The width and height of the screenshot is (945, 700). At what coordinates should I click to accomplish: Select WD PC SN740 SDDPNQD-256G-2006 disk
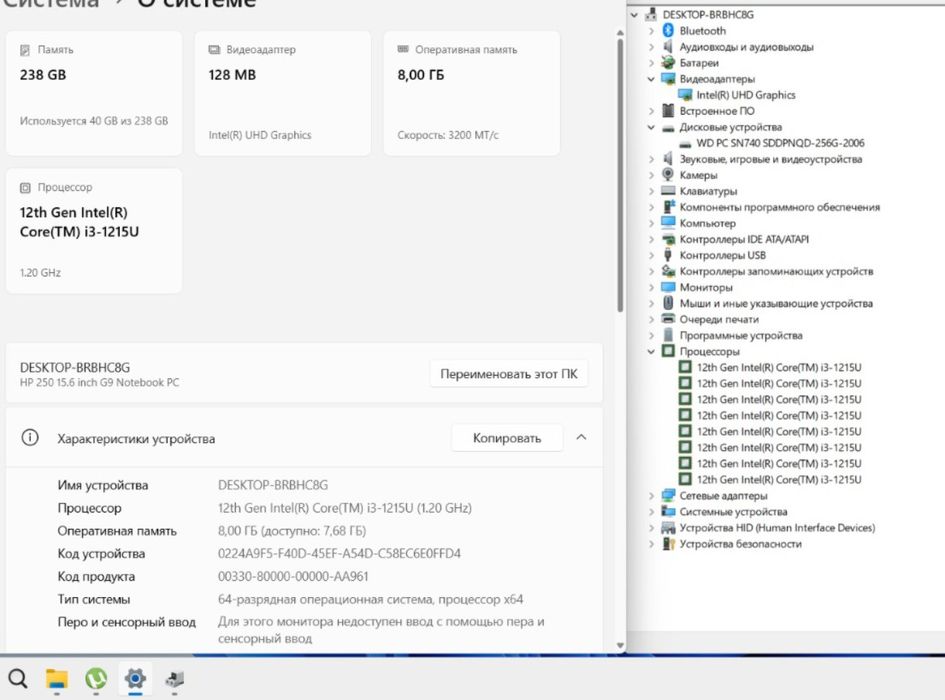coord(780,143)
